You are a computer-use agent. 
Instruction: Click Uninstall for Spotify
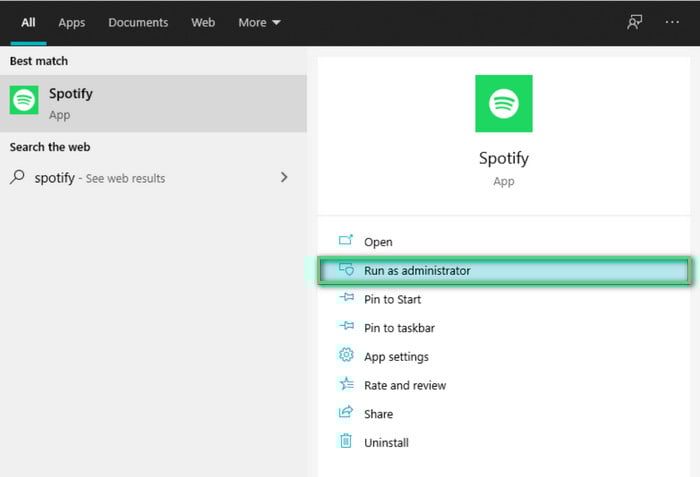[504, 442]
